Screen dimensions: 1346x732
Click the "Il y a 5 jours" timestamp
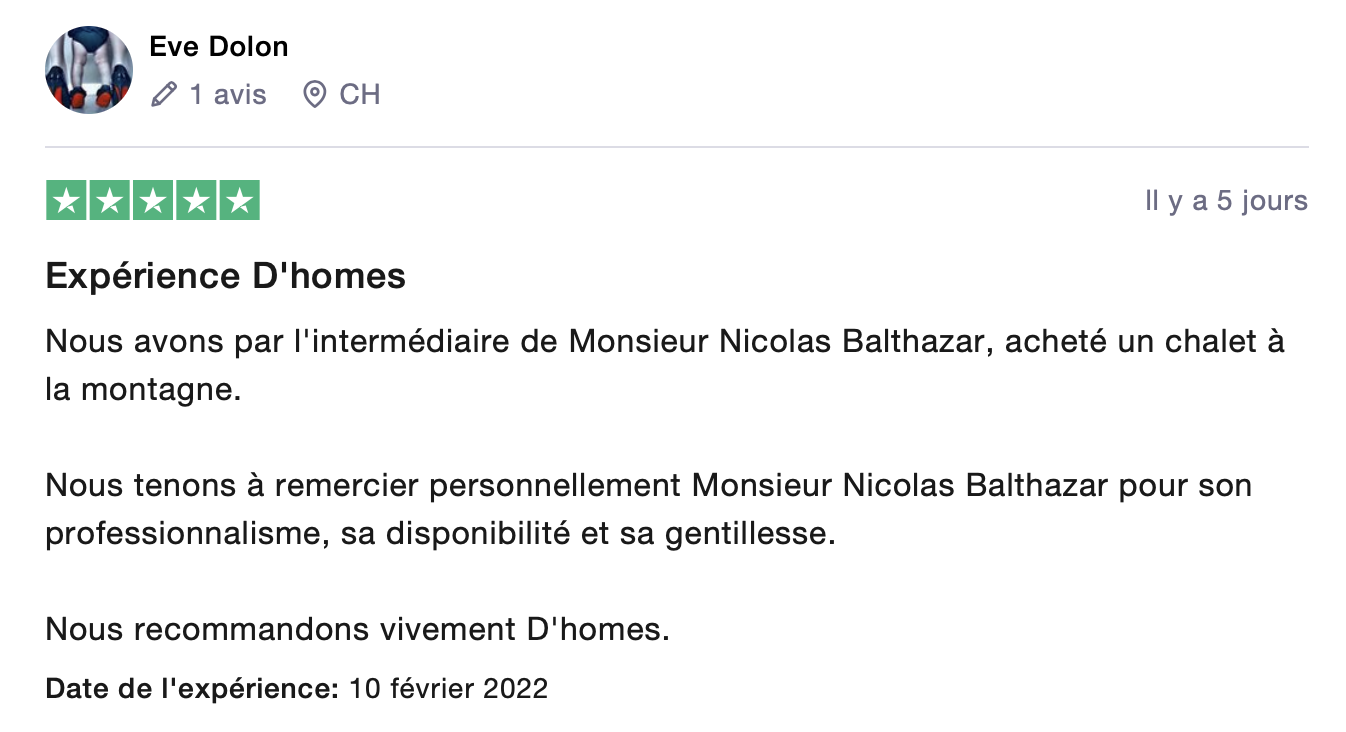(x=1226, y=201)
